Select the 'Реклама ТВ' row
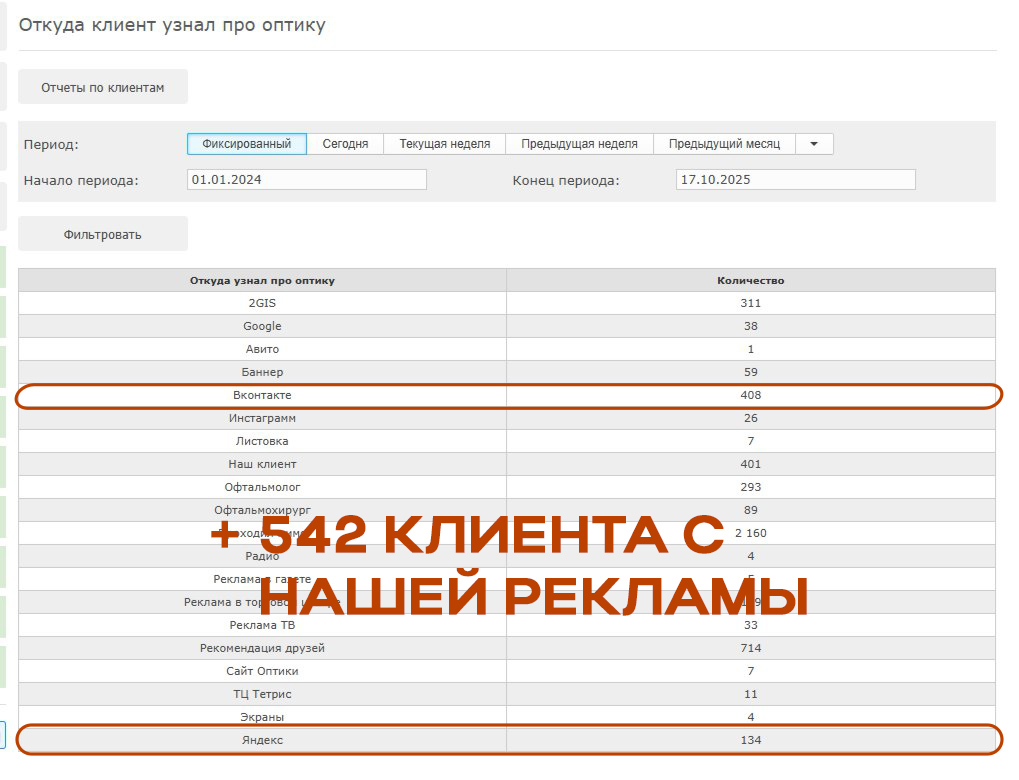The width and height of the screenshot is (1019, 780). click(x=262, y=625)
